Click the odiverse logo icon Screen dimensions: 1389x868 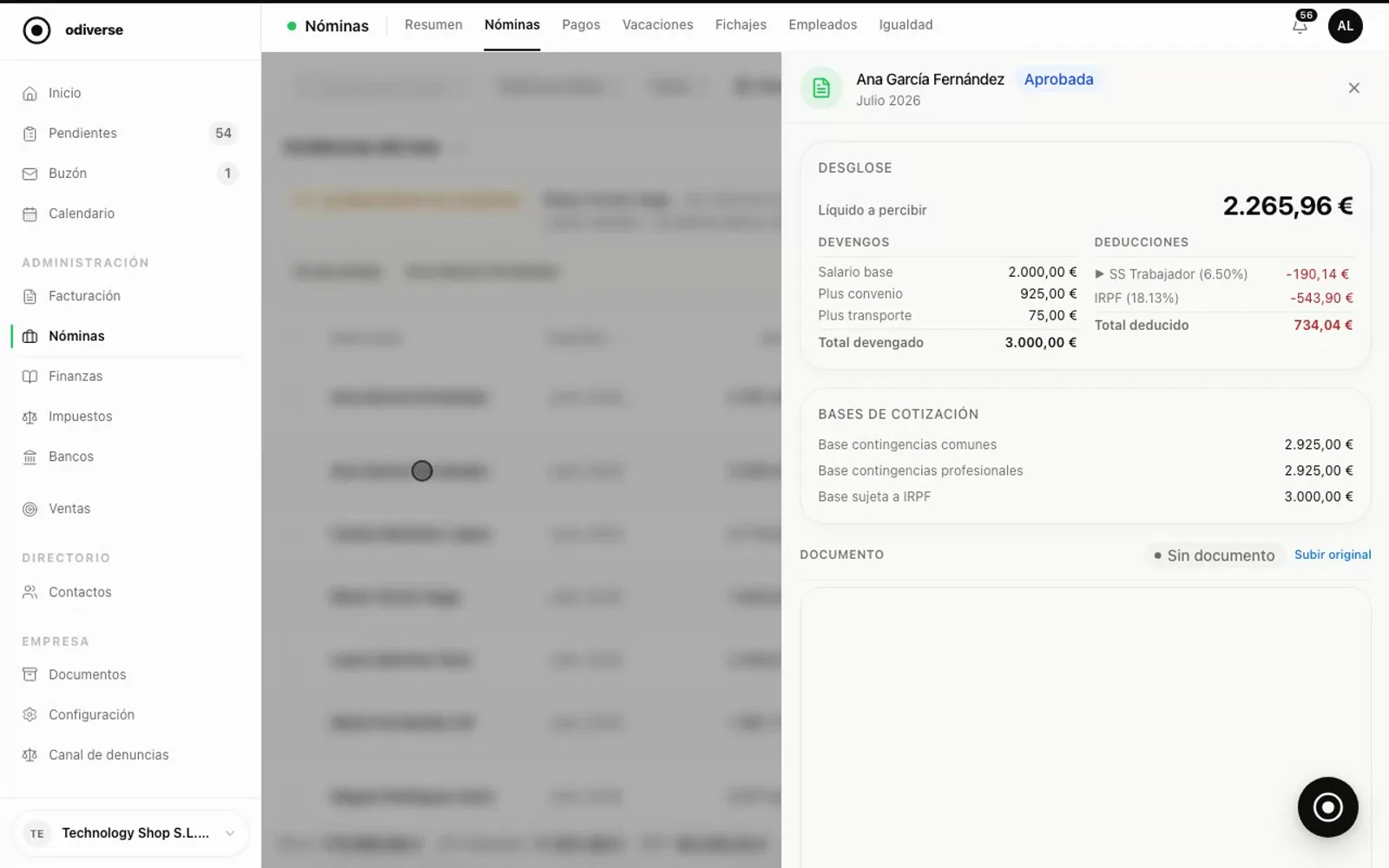click(x=36, y=30)
